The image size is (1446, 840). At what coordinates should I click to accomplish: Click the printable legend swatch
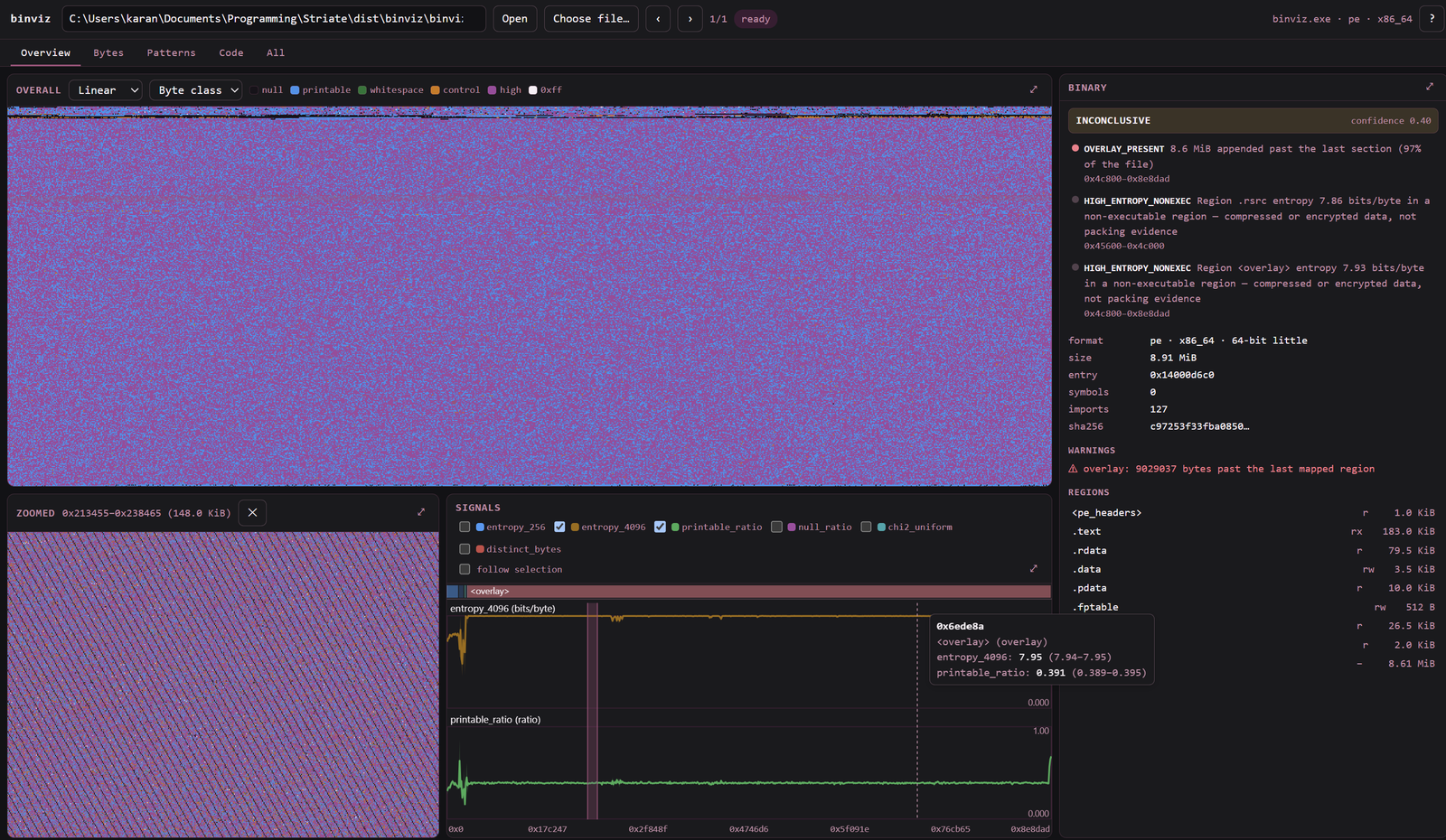coord(295,90)
